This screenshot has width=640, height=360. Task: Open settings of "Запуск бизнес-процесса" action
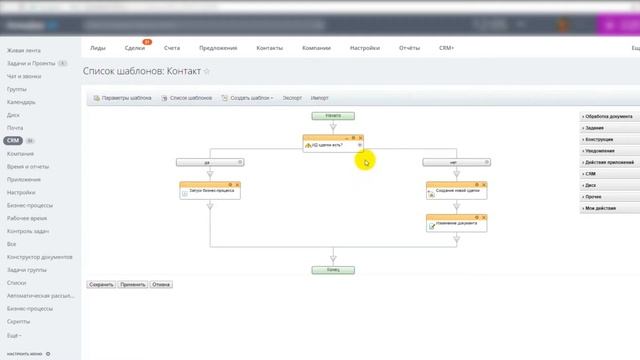point(230,185)
